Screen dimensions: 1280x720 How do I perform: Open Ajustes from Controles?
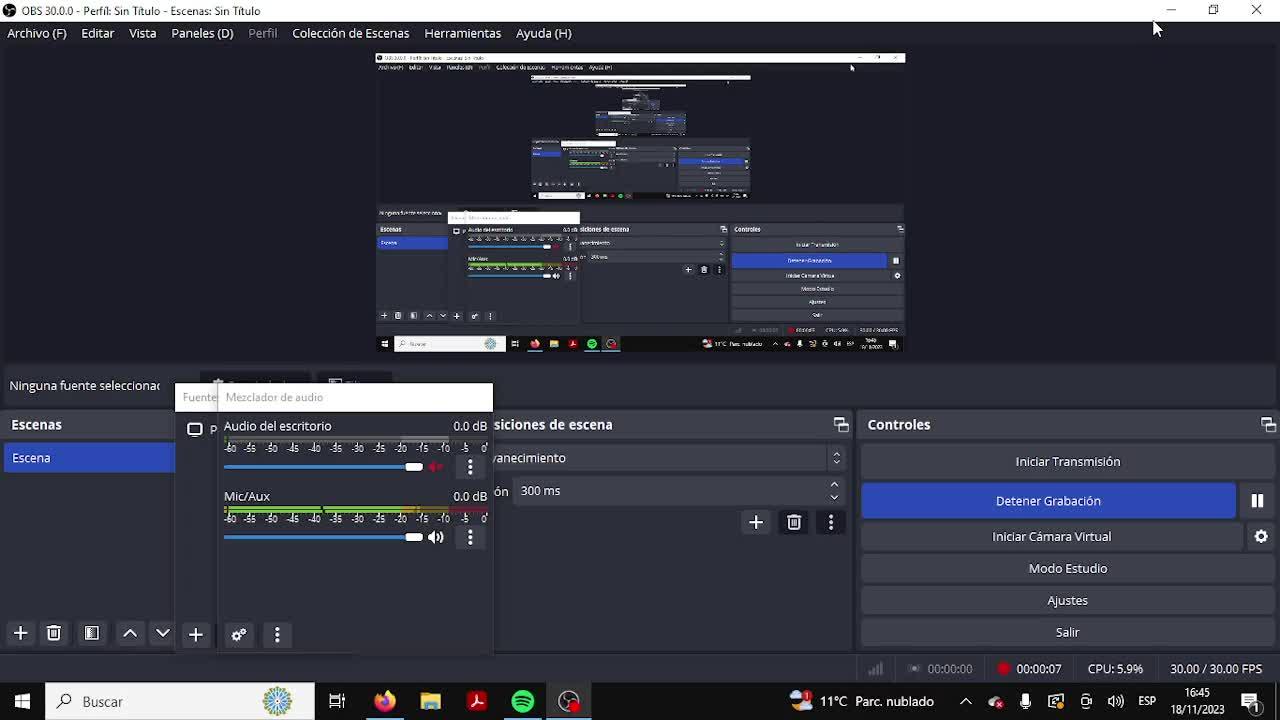pyautogui.click(x=1067, y=601)
